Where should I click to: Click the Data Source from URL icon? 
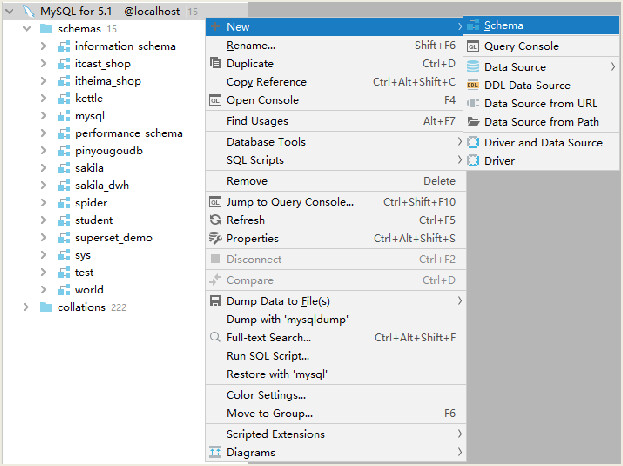[473, 103]
